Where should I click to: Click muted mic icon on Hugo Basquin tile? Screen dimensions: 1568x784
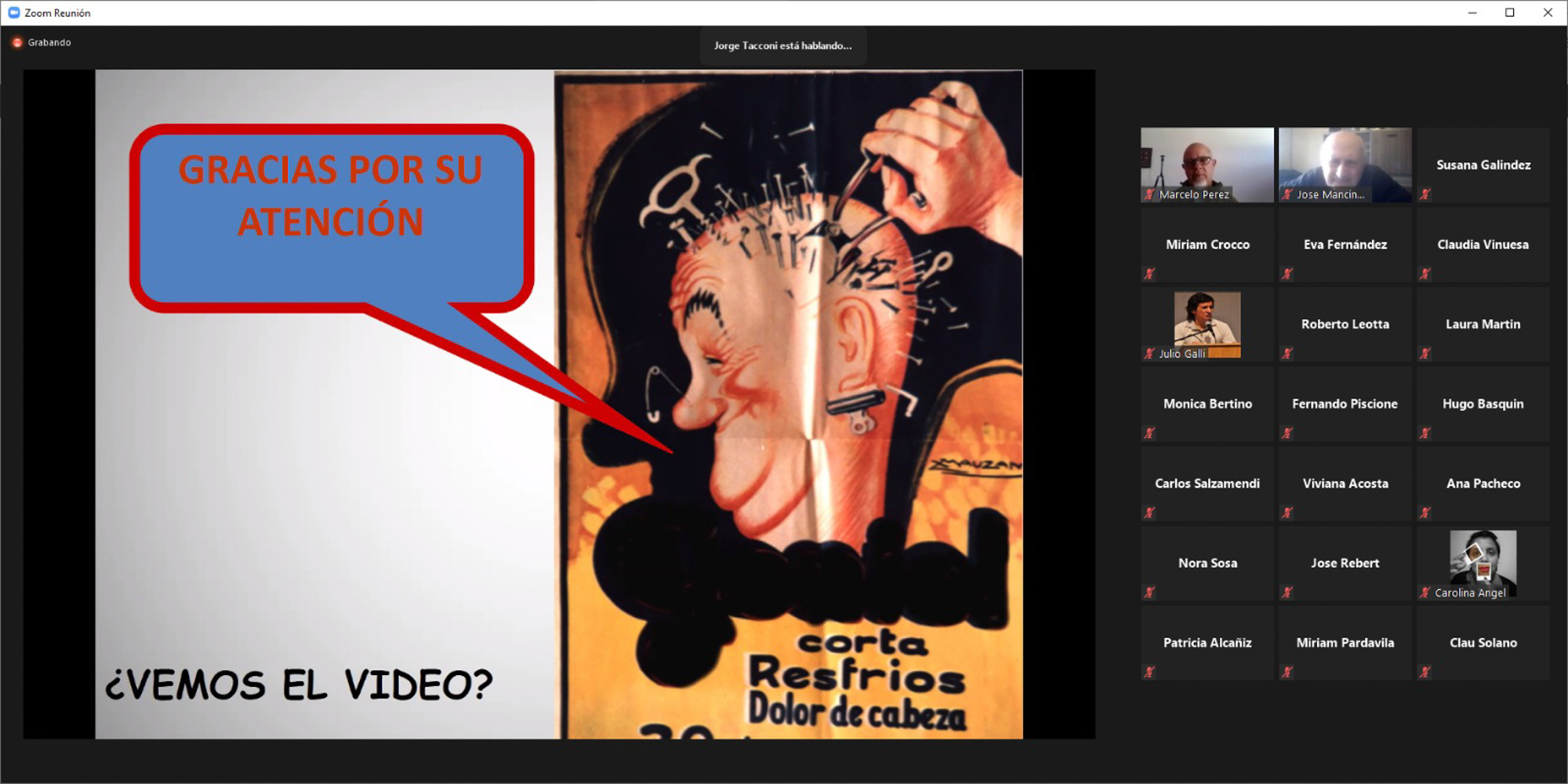coord(1425,433)
